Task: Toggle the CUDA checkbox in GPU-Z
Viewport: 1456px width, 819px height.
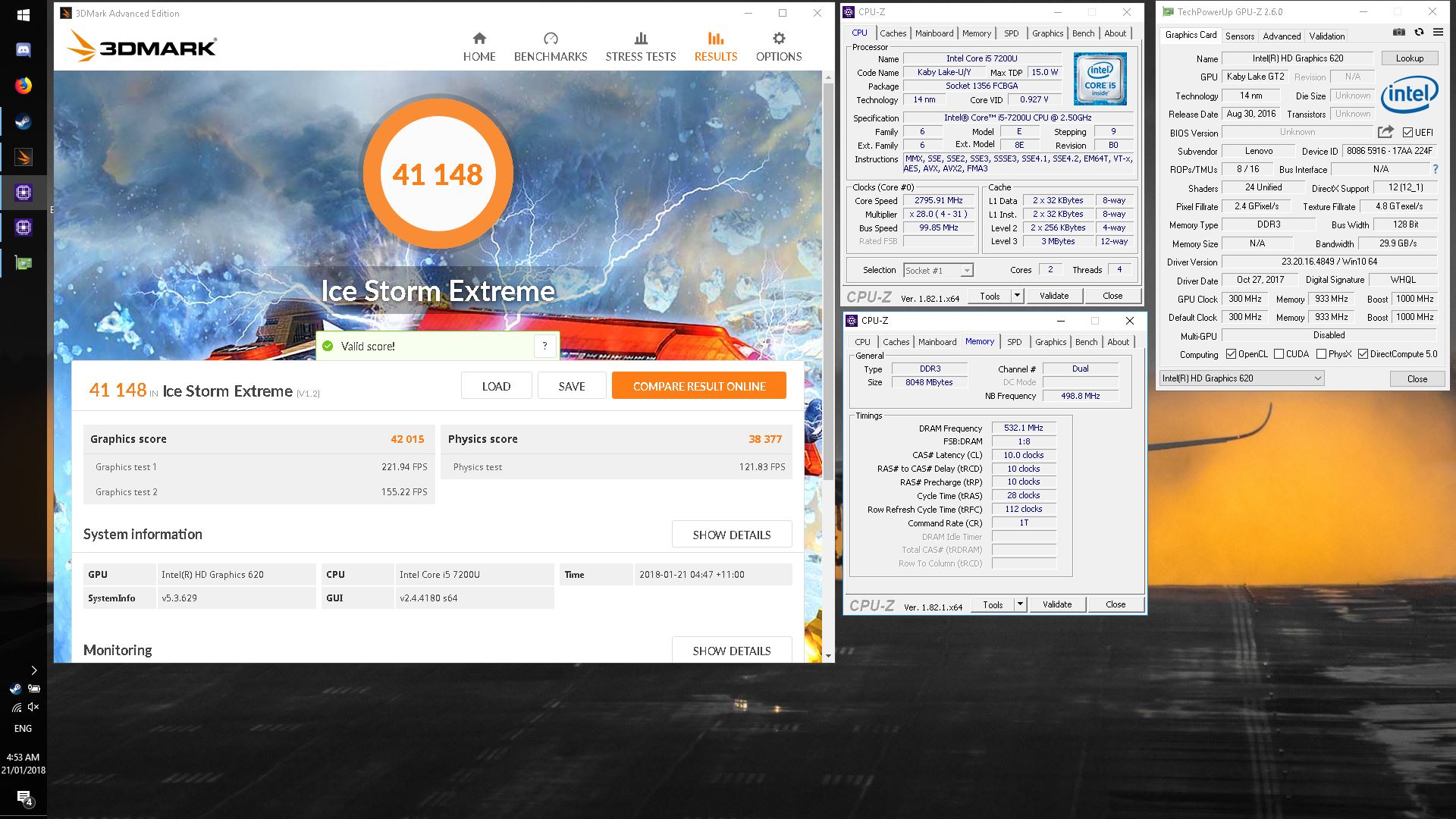Action: pos(1279,354)
